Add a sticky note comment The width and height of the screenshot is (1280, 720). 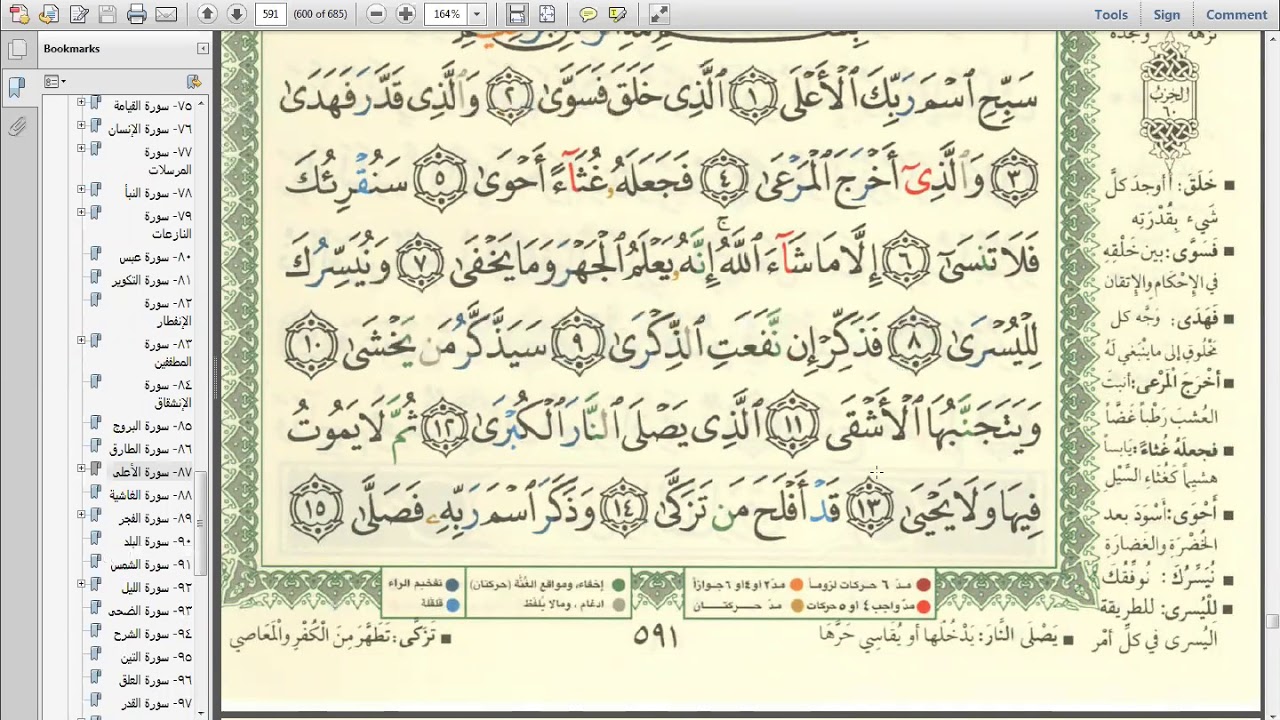click(588, 14)
